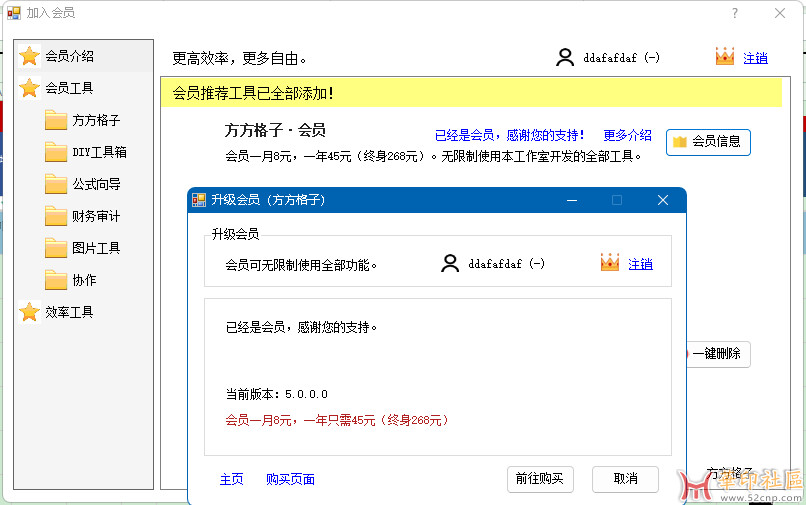The width and height of the screenshot is (806, 505).
Task: Click the 效率工具 star icon
Action: pos(30,312)
